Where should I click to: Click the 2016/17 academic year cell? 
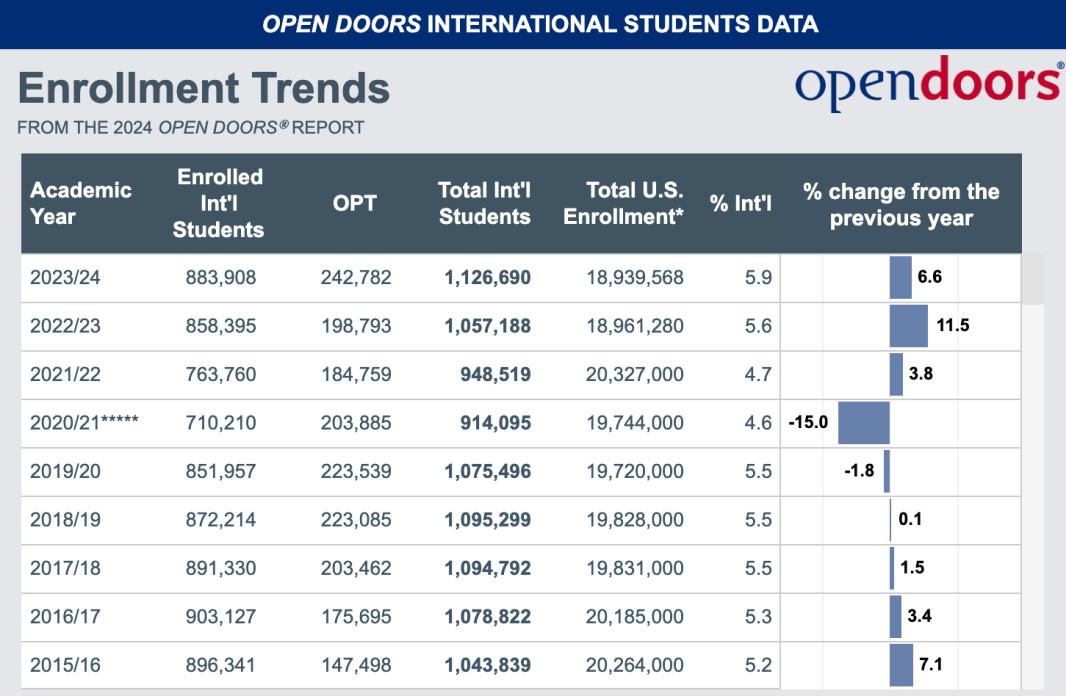tap(65, 616)
